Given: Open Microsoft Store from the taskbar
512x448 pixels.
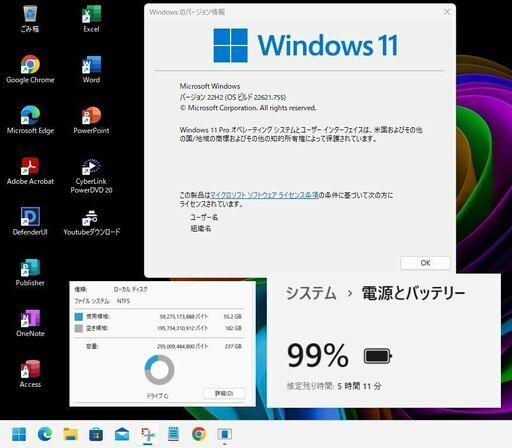Looking at the screenshot, I should 96,434.
